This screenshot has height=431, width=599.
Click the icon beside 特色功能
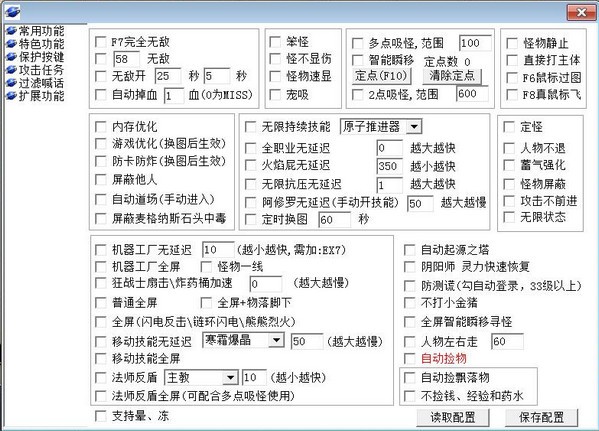11,44
